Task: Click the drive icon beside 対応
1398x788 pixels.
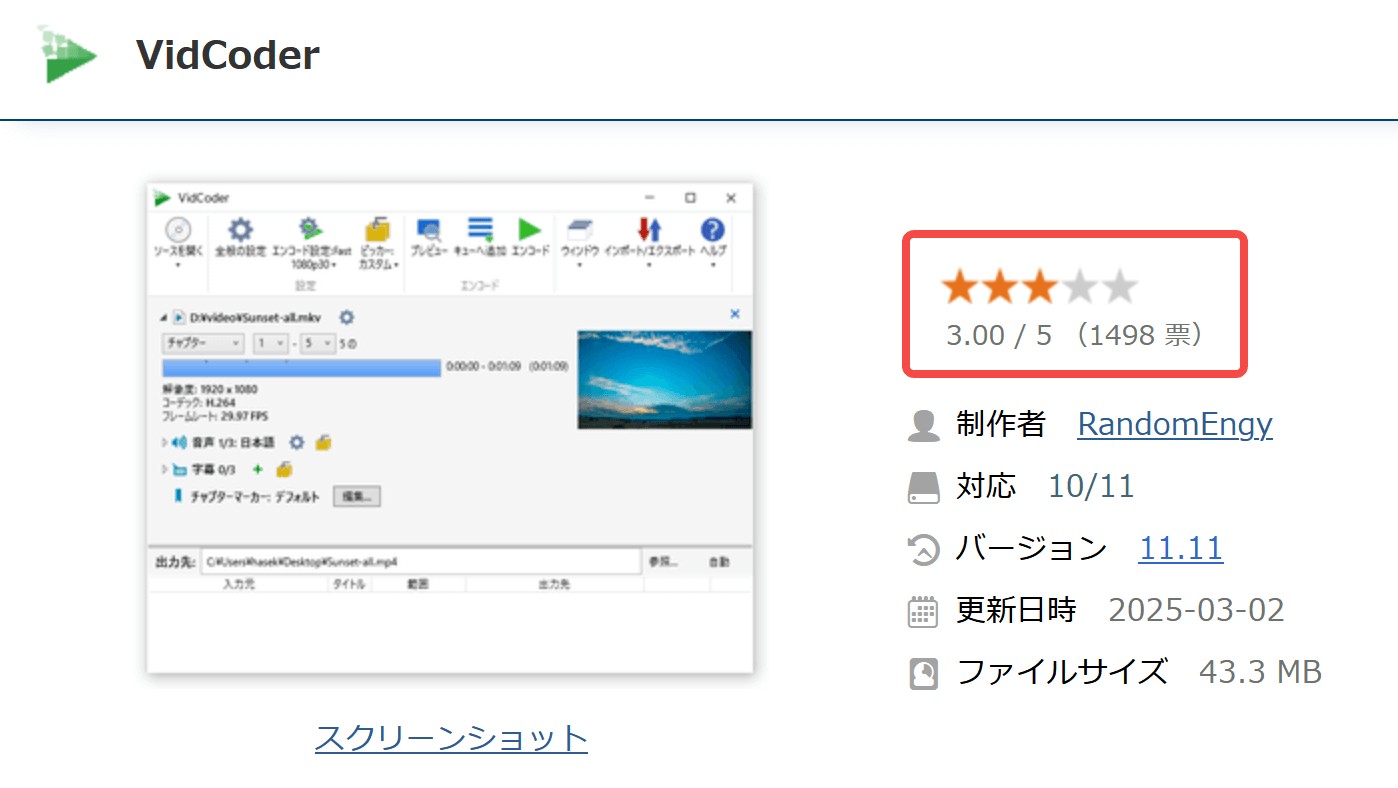Action: 923,488
